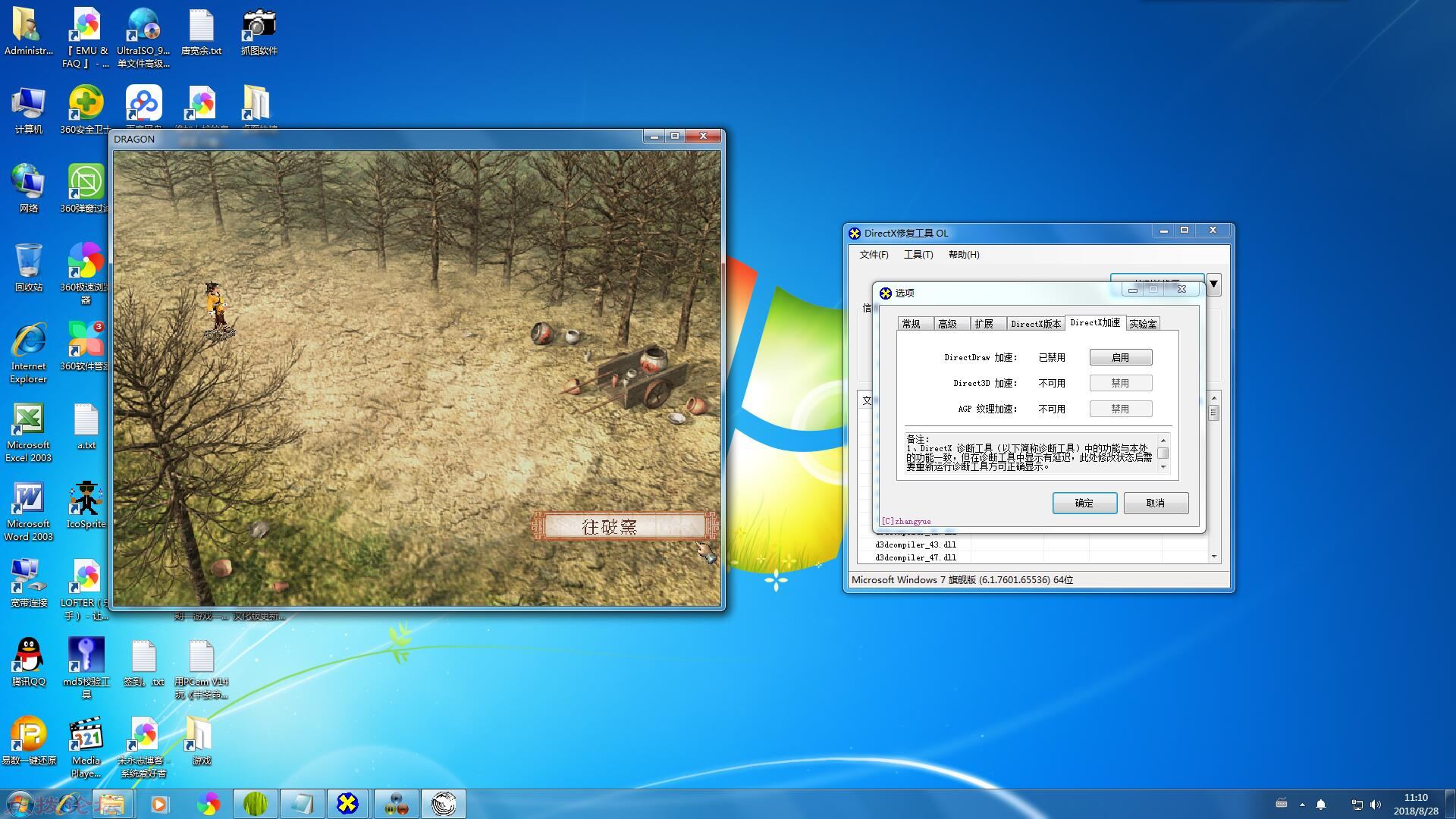
Task: Click 启用 for DirectDraw acceleration
Action: (x=1121, y=357)
